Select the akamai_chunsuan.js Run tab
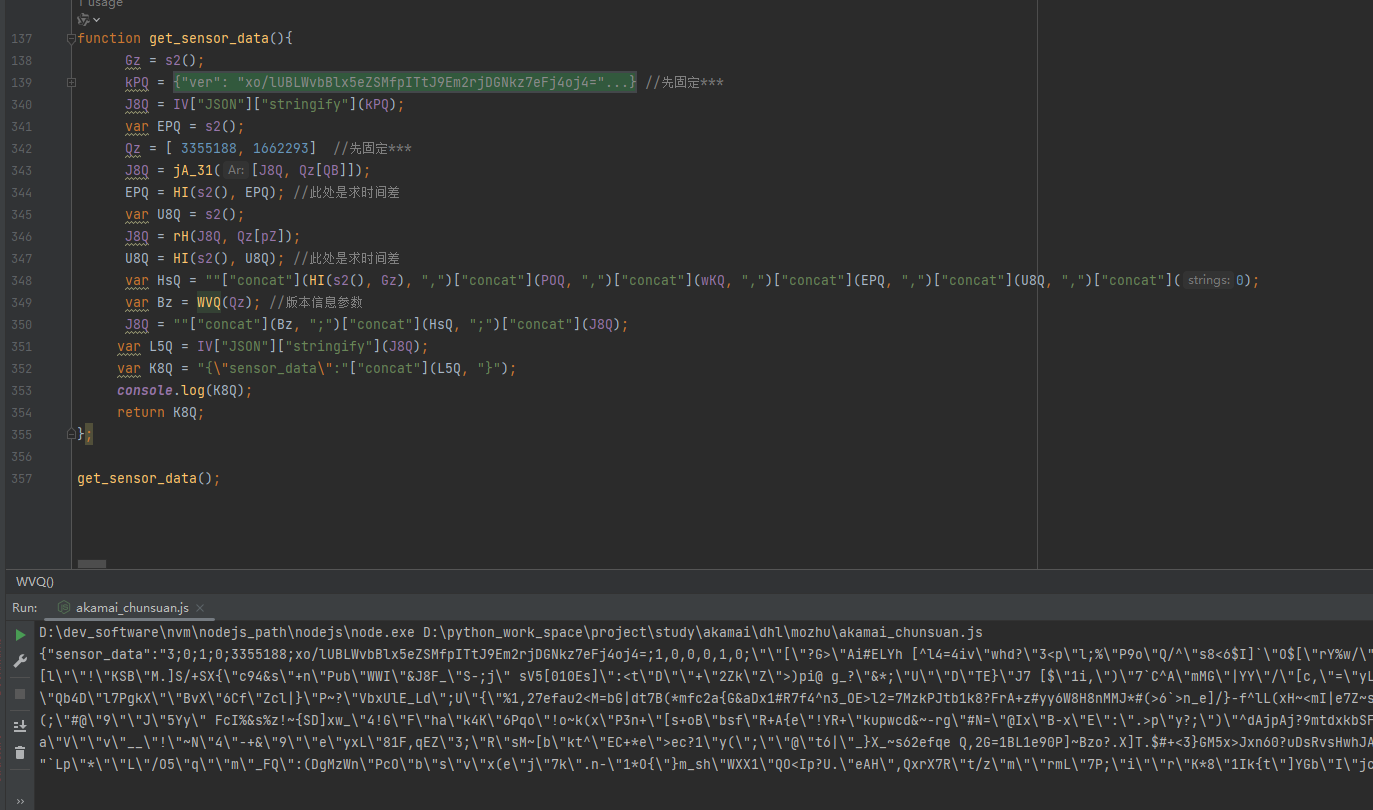This screenshot has width=1373, height=810. (131, 608)
